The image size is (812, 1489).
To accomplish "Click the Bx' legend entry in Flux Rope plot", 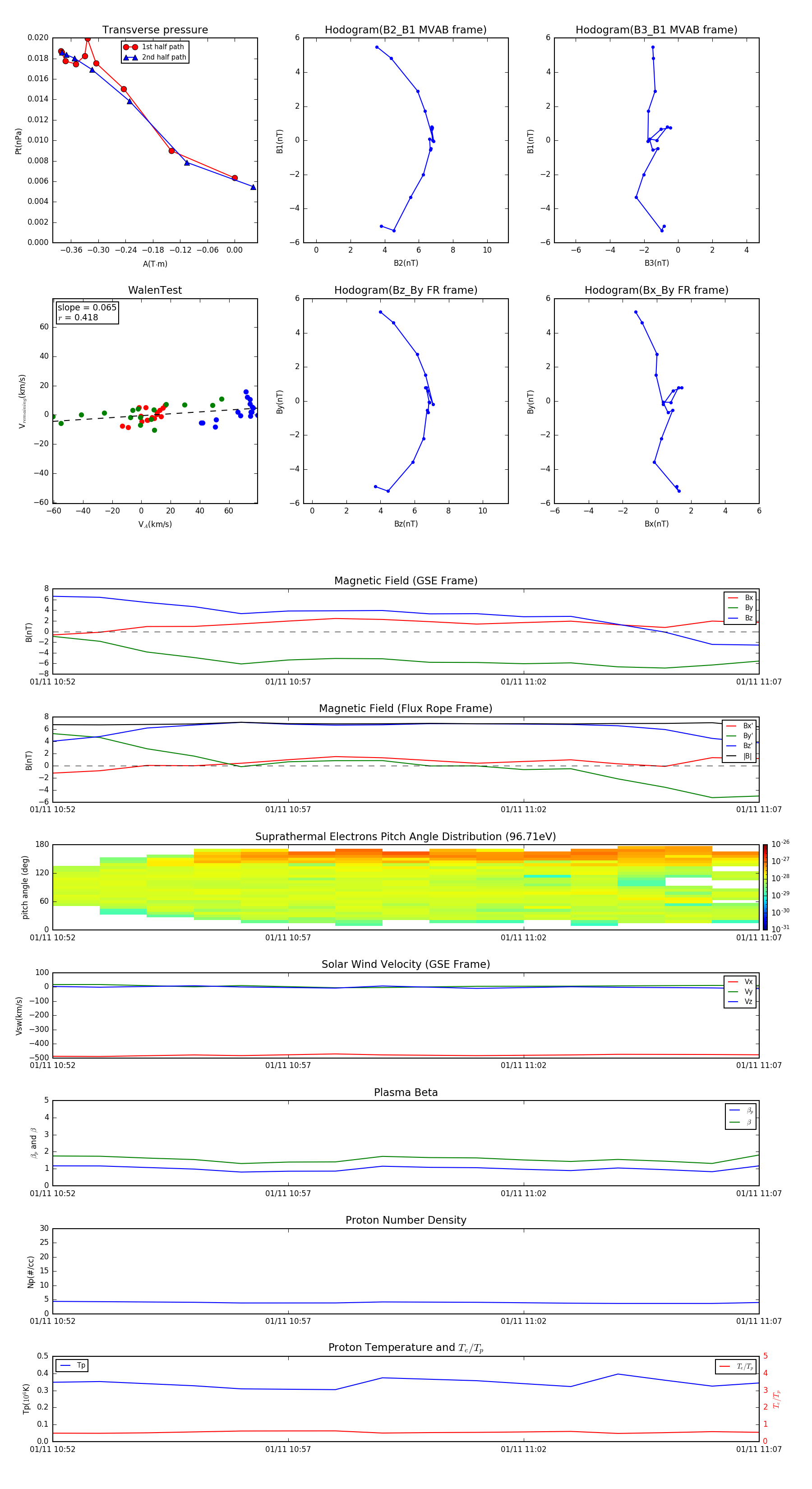I will 739,726.
